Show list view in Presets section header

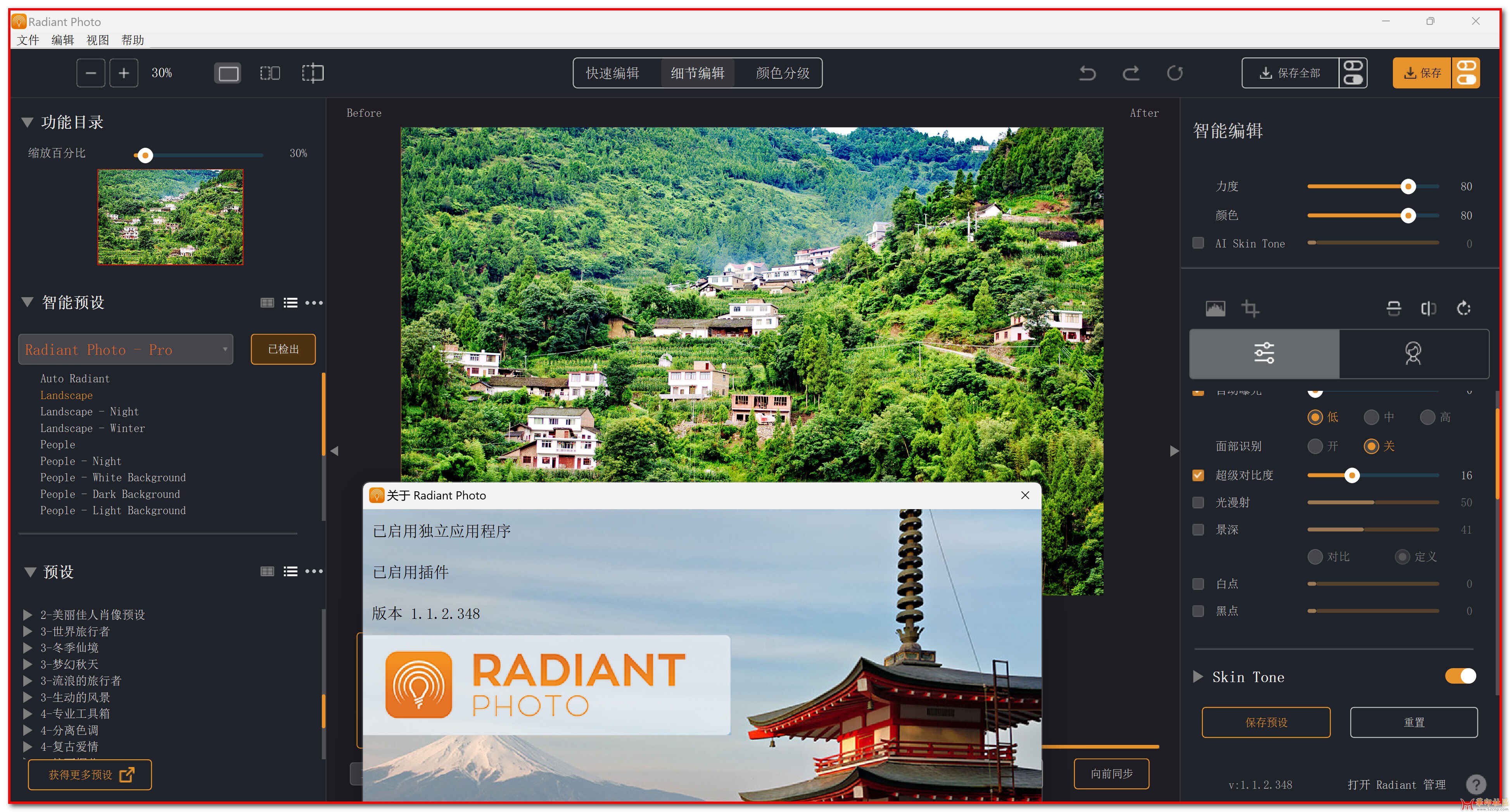(x=291, y=572)
